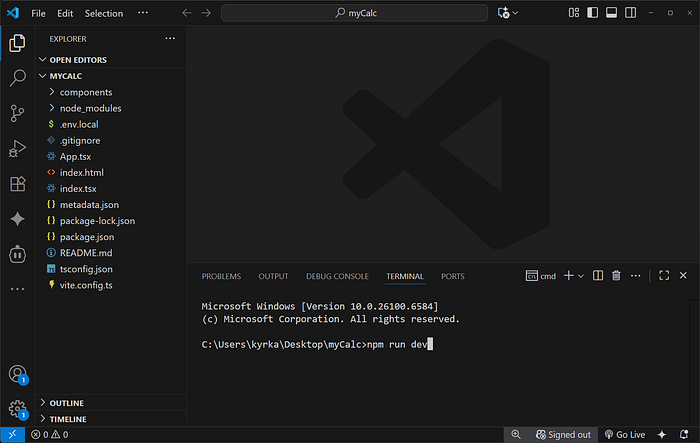
Task: Switch to the PORTS tab
Action: (x=453, y=276)
